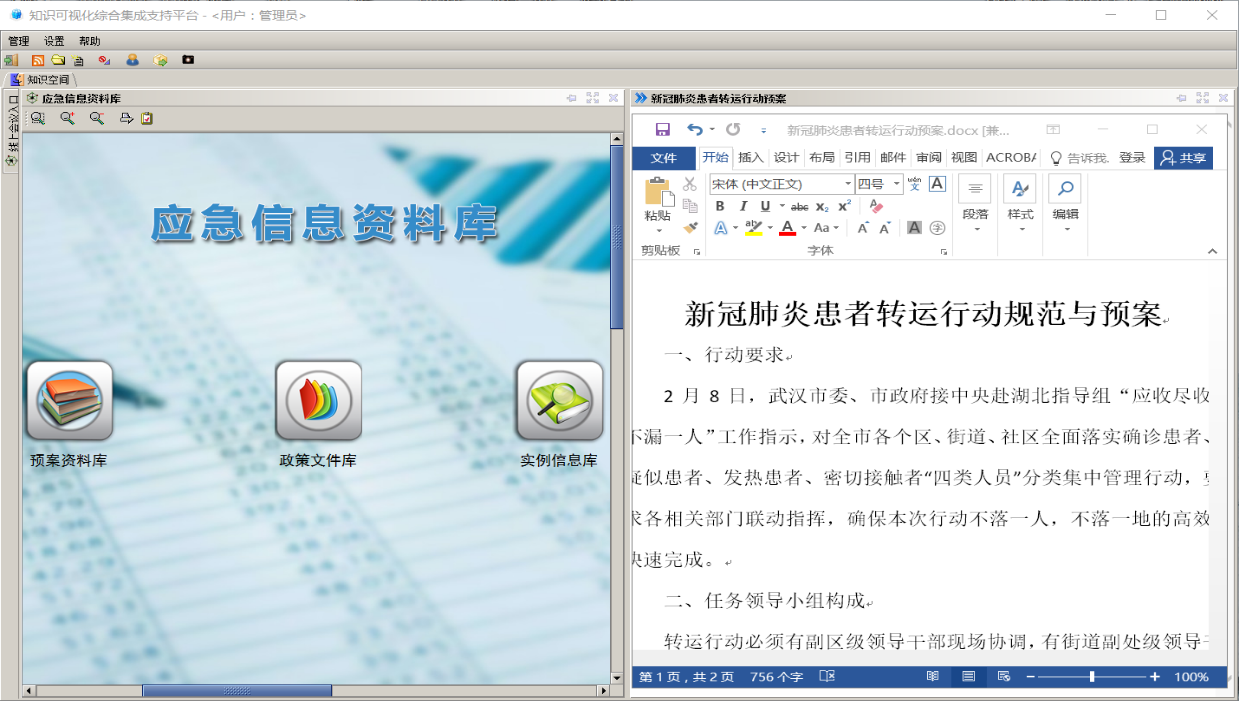Click the zoom in magnifier icon
Screen dimensions: 1239x701
(x=67, y=118)
